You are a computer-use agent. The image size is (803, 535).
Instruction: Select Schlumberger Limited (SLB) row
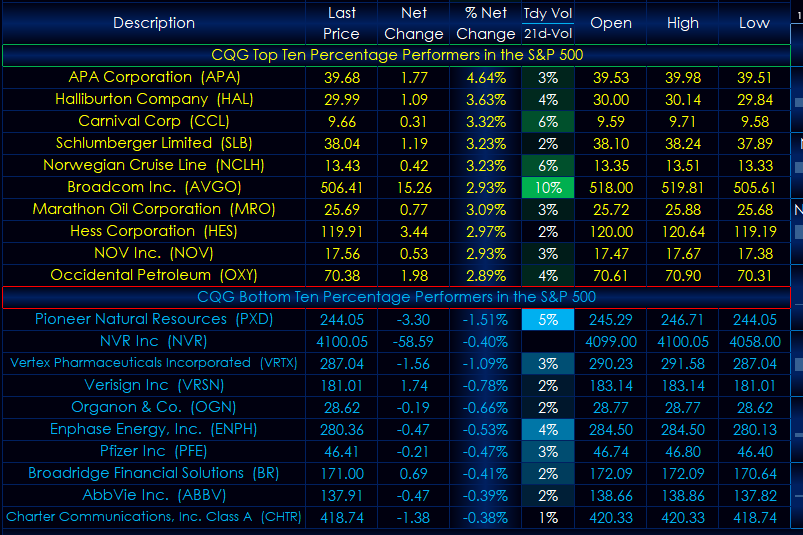point(397,144)
